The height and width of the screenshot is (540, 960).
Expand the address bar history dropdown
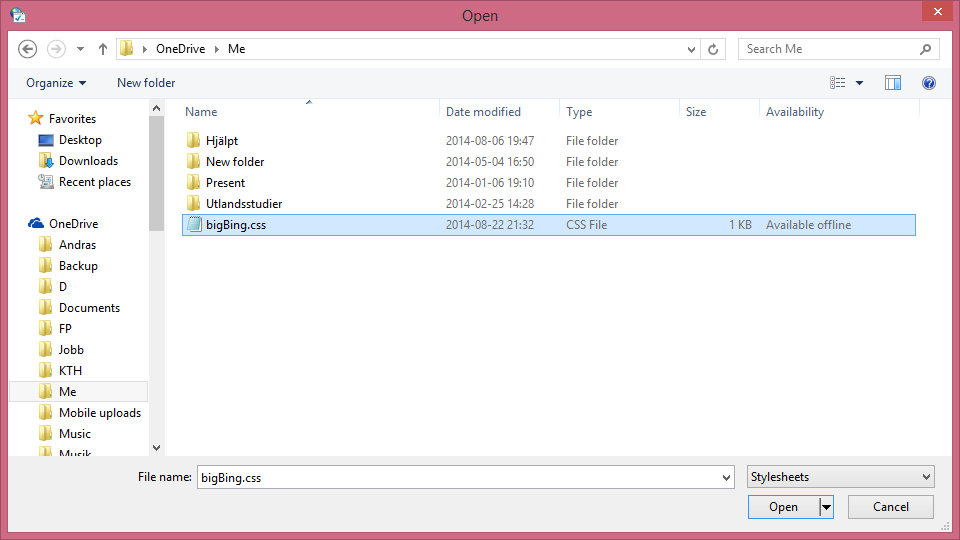691,49
